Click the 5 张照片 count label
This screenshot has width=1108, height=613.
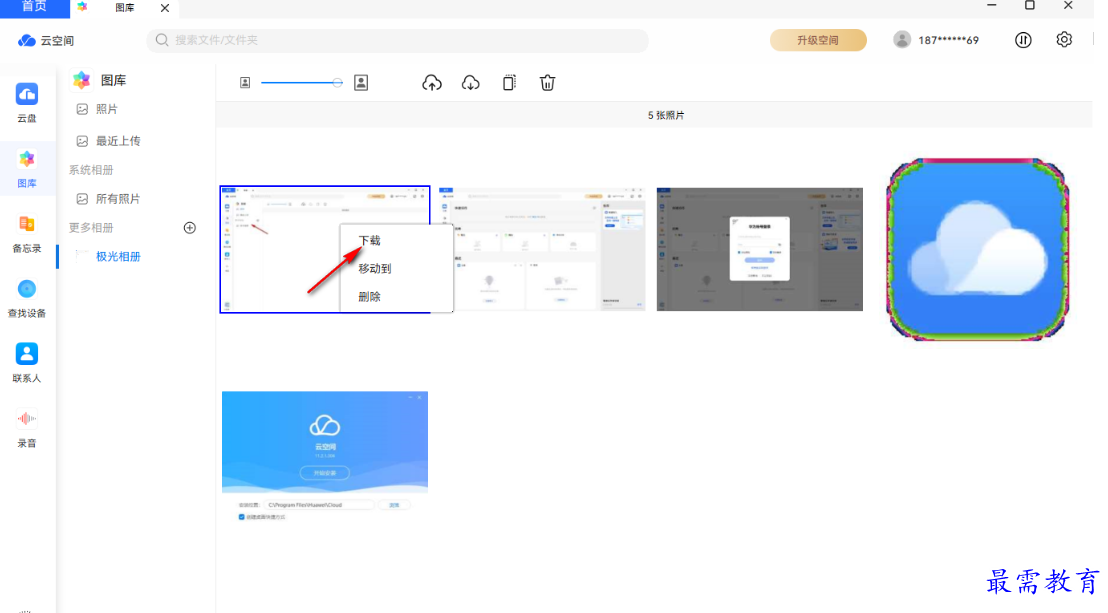point(666,115)
